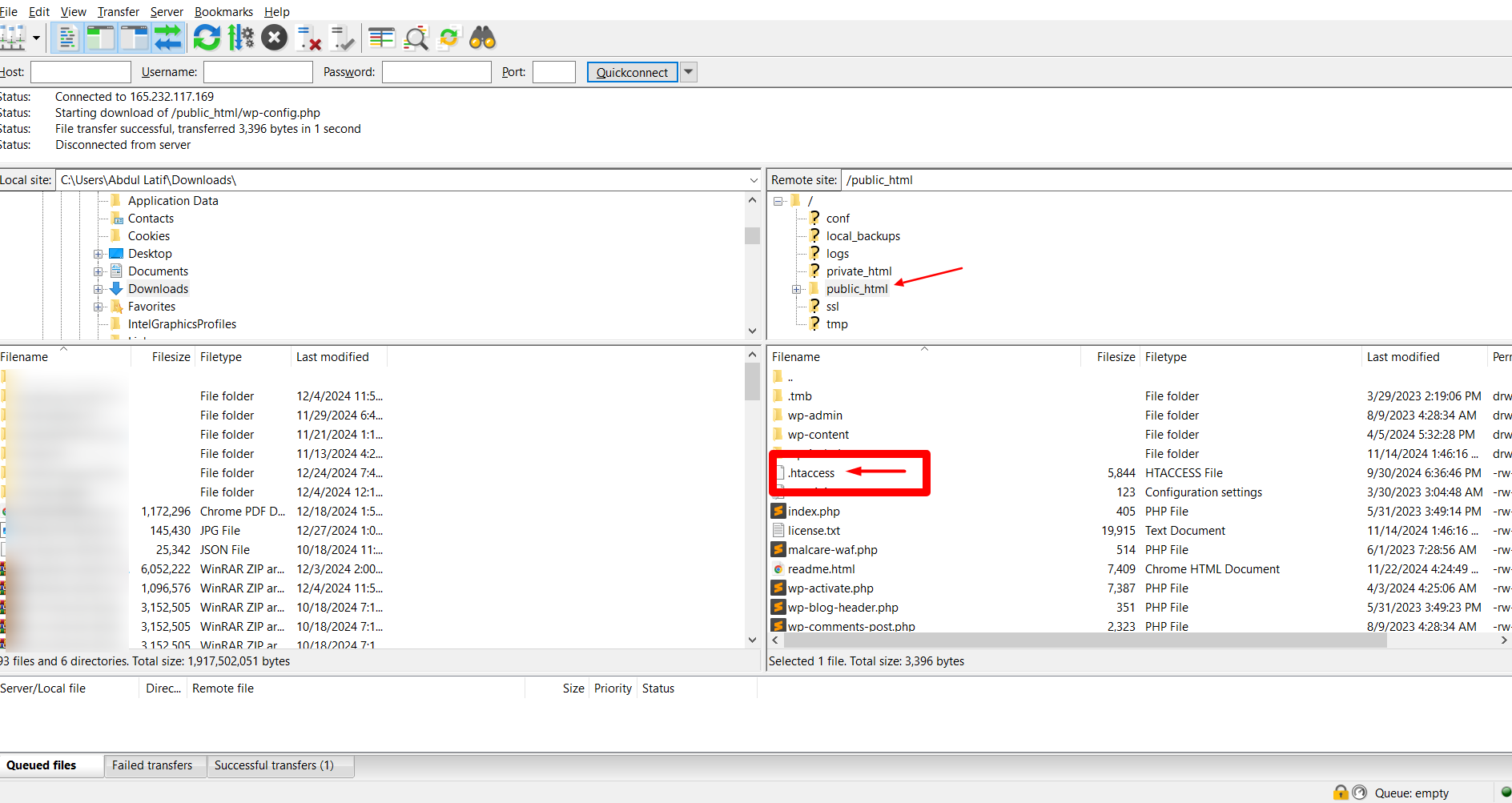Expand the Desktop folder node
The width and height of the screenshot is (1512, 803).
coord(98,253)
